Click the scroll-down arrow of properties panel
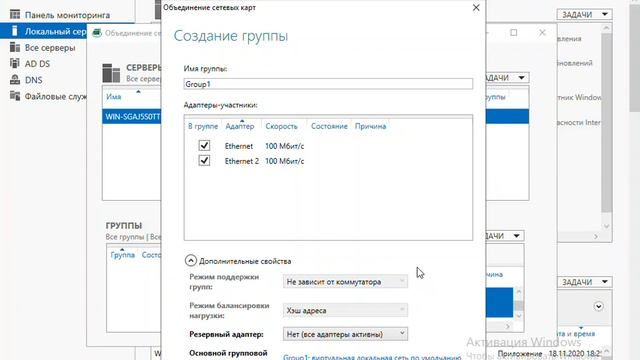The height and width of the screenshot is (360, 640). pyautogui.click(x=606, y=226)
